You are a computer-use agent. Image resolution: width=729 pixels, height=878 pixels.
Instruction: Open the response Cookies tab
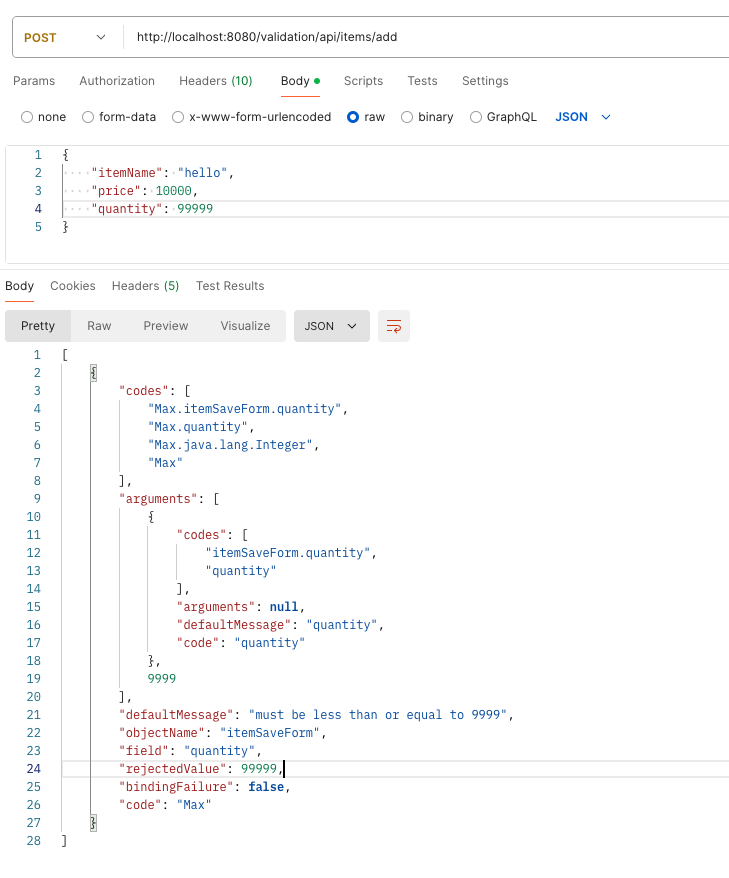coord(73,286)
